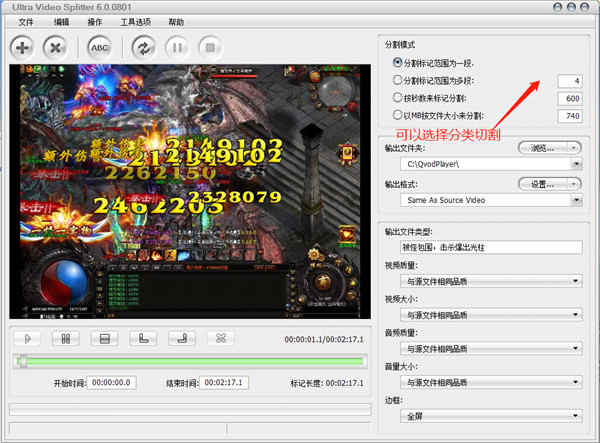Open the Edit menu
Viewport: 600px width, 443px height.
coord(61,22)
